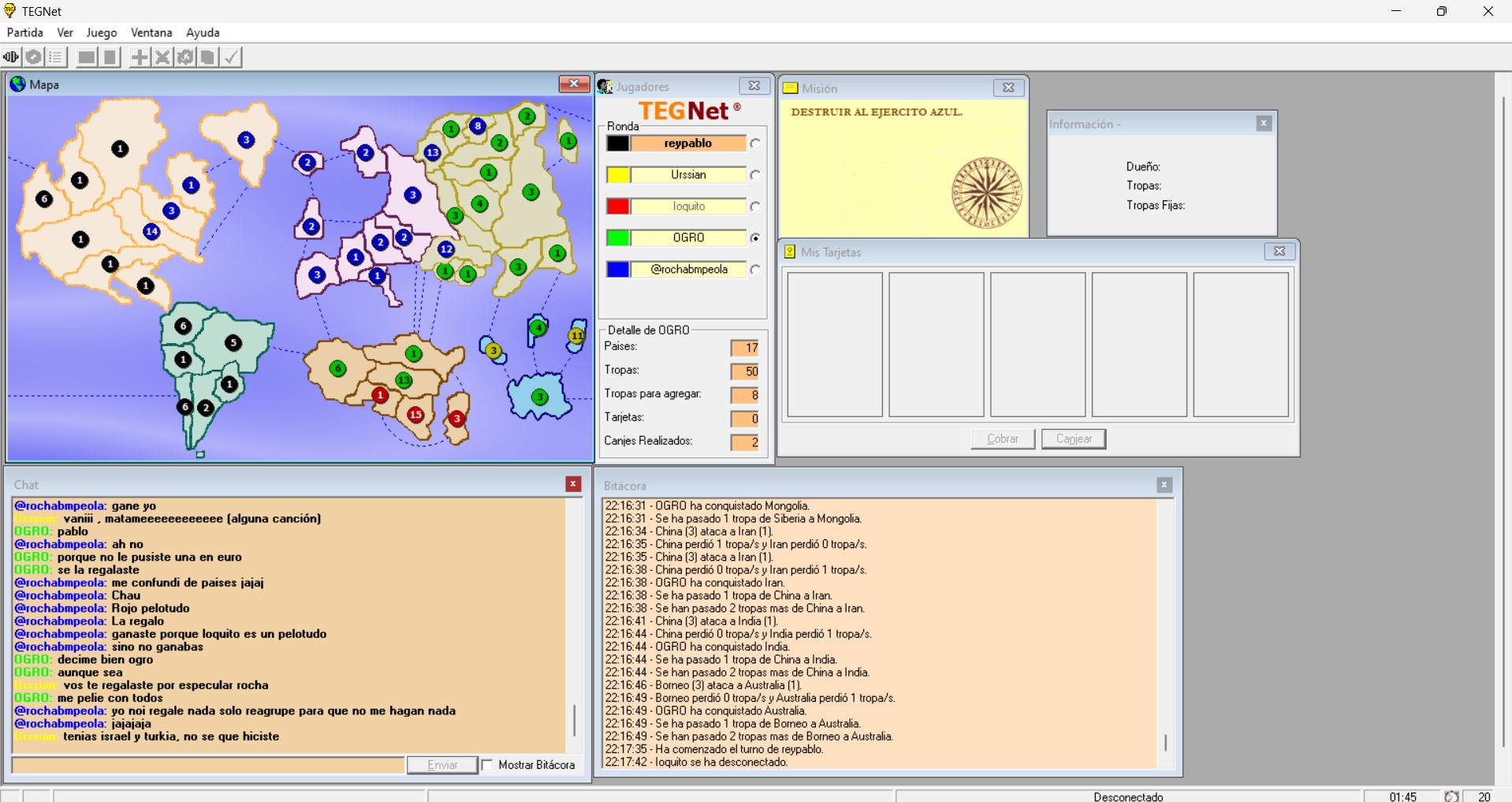Select the first empty card slot
The height and width of the screenshot is (802, 1512).
coord(835,345)
